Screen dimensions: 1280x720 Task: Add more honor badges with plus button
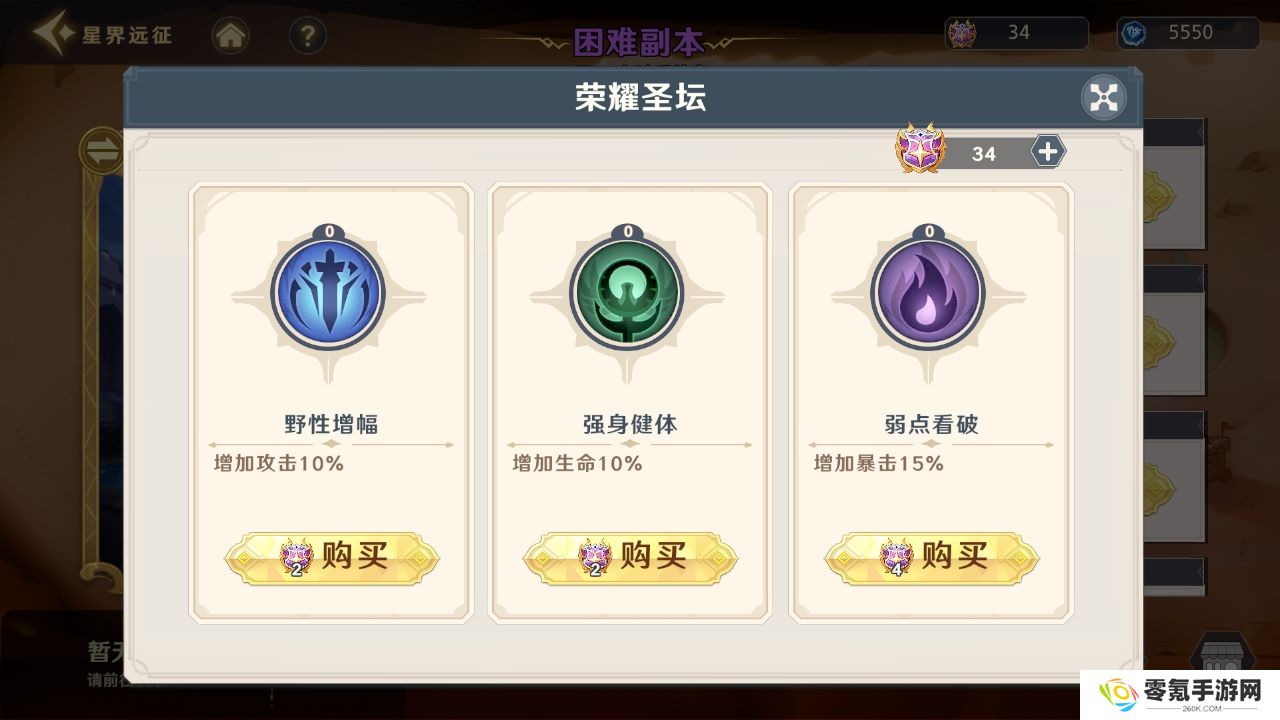click(1048, 152)
